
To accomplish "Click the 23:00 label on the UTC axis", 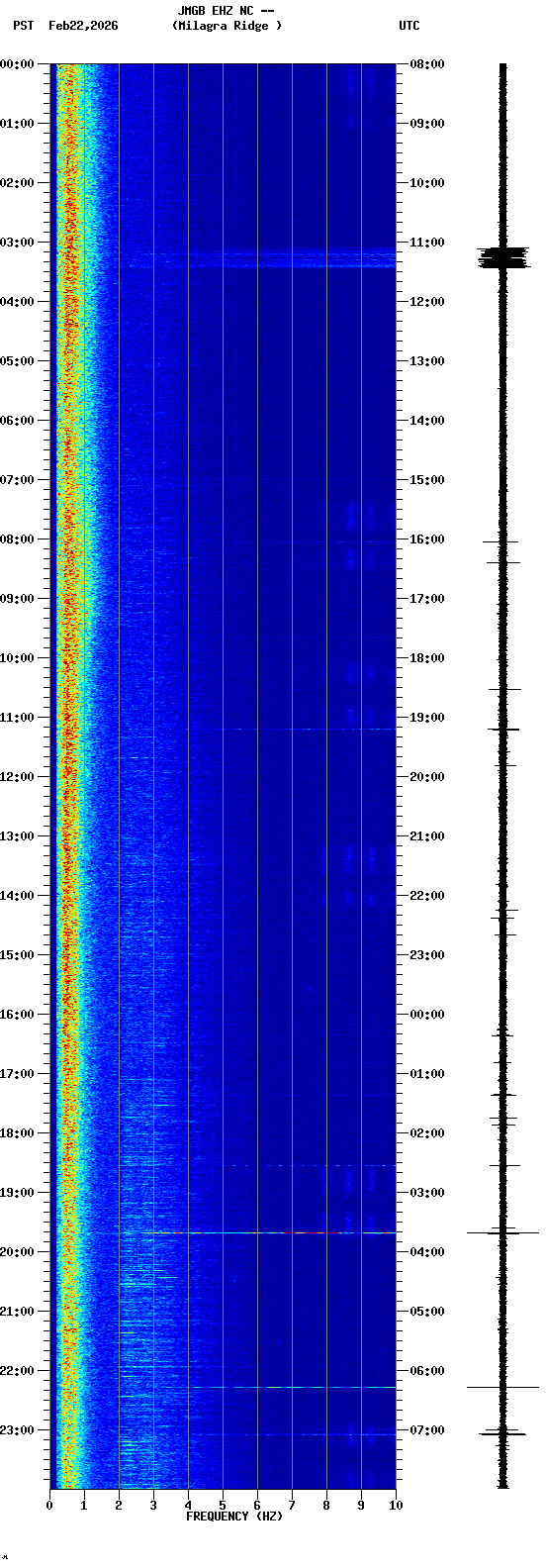I will (x=427, y=955).
